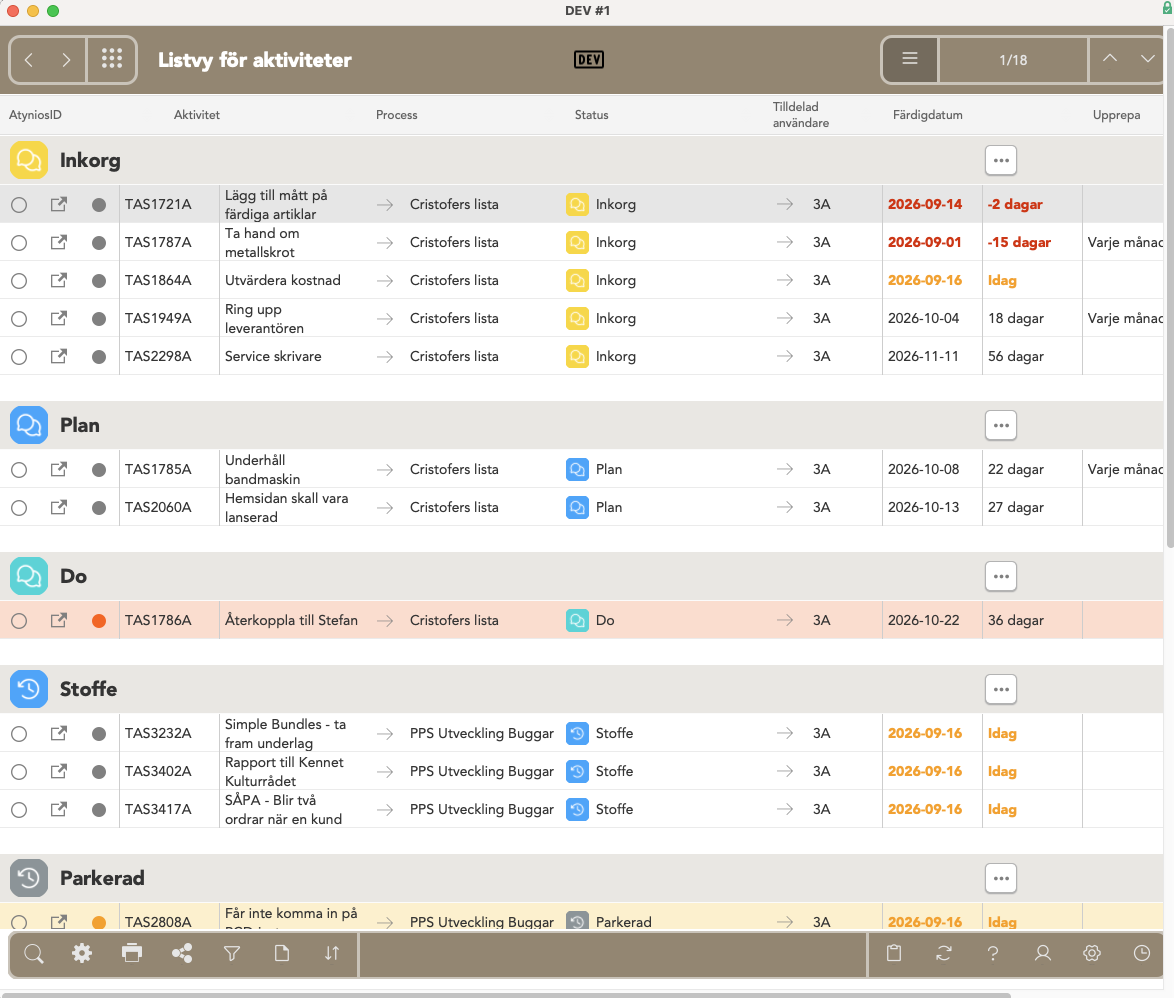Go forward with the right arrow
Screen dimensions: 1174x998
(66, 60)
